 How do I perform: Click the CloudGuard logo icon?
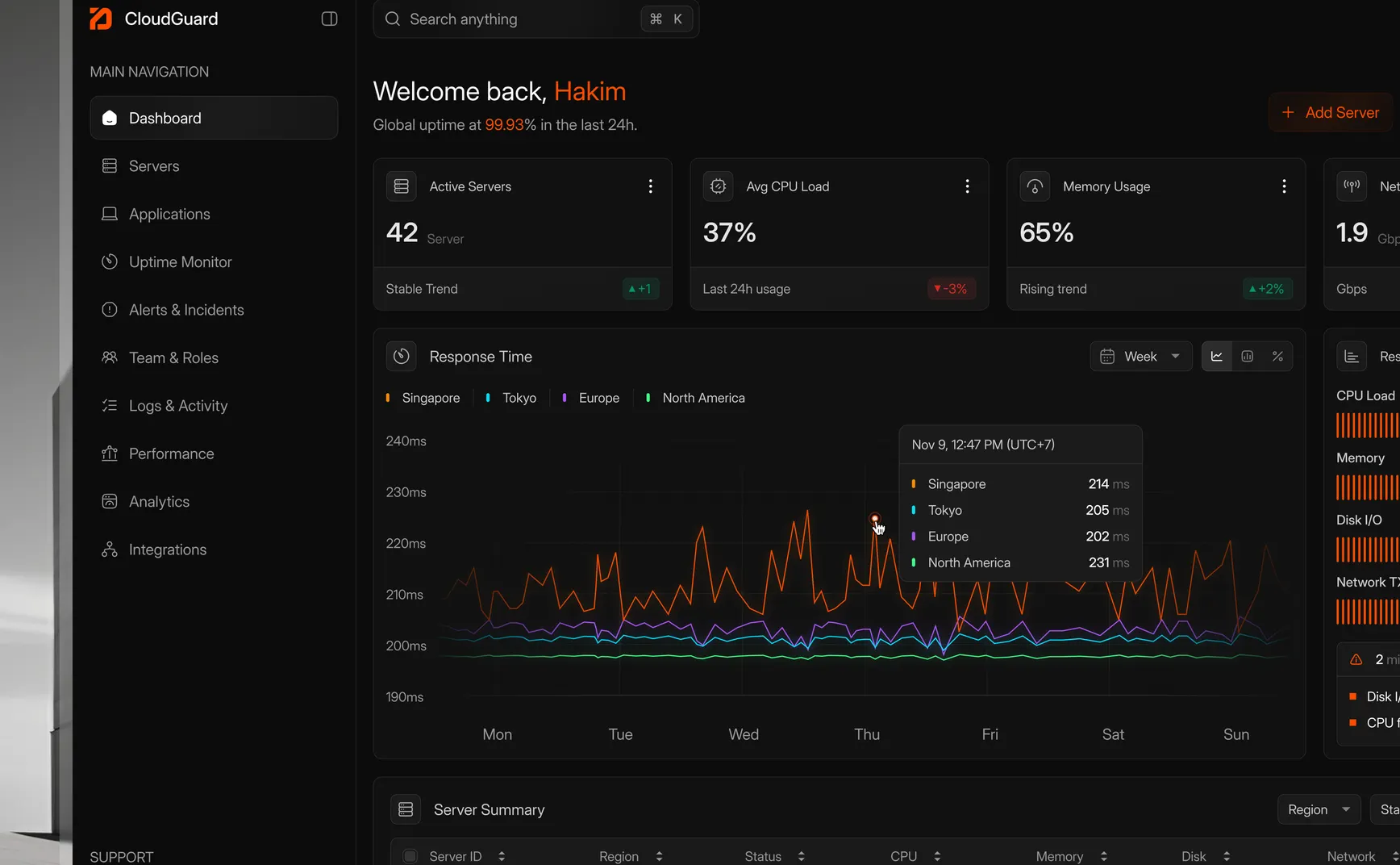click(101, 19)
